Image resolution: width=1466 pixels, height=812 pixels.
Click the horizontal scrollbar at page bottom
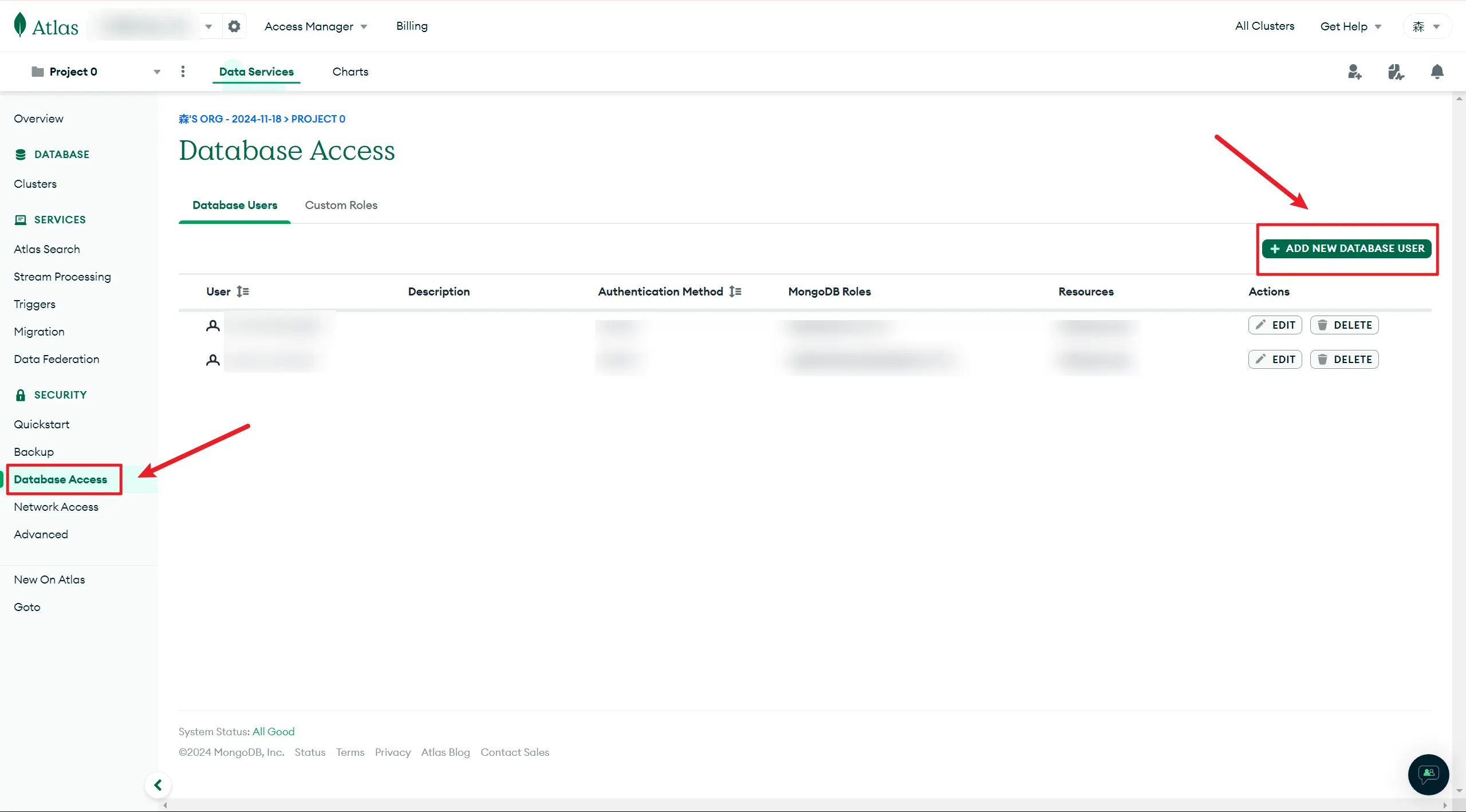point(802,805)
